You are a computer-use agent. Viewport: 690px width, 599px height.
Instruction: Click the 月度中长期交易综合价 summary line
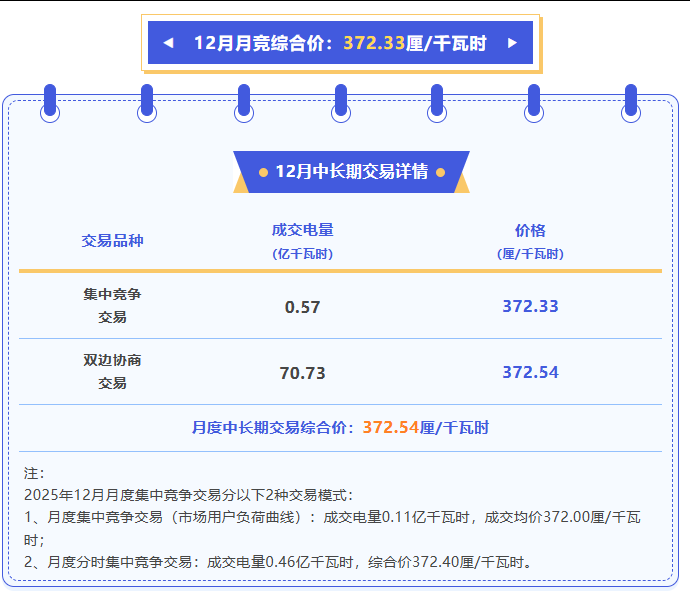pos(340,427)
